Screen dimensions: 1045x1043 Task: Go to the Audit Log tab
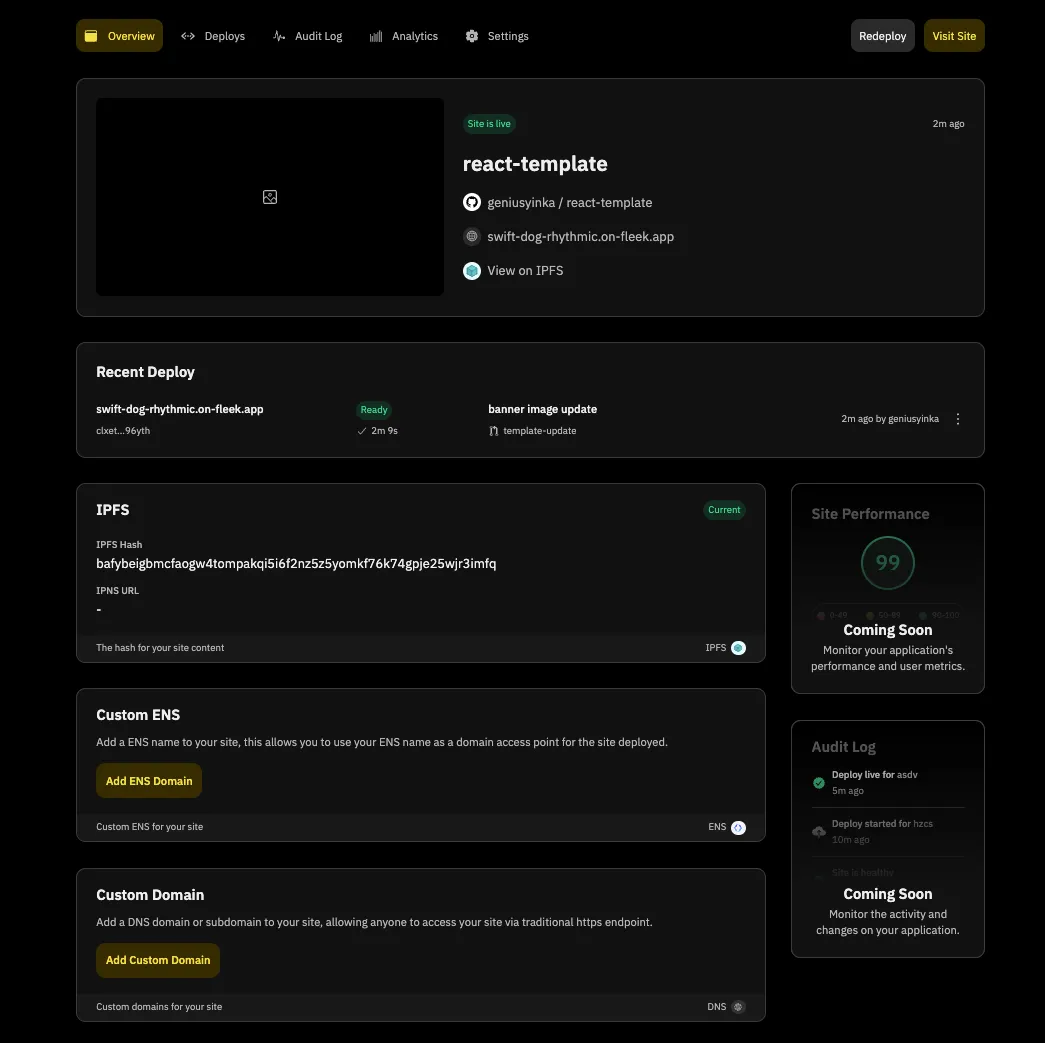[307, 36]
